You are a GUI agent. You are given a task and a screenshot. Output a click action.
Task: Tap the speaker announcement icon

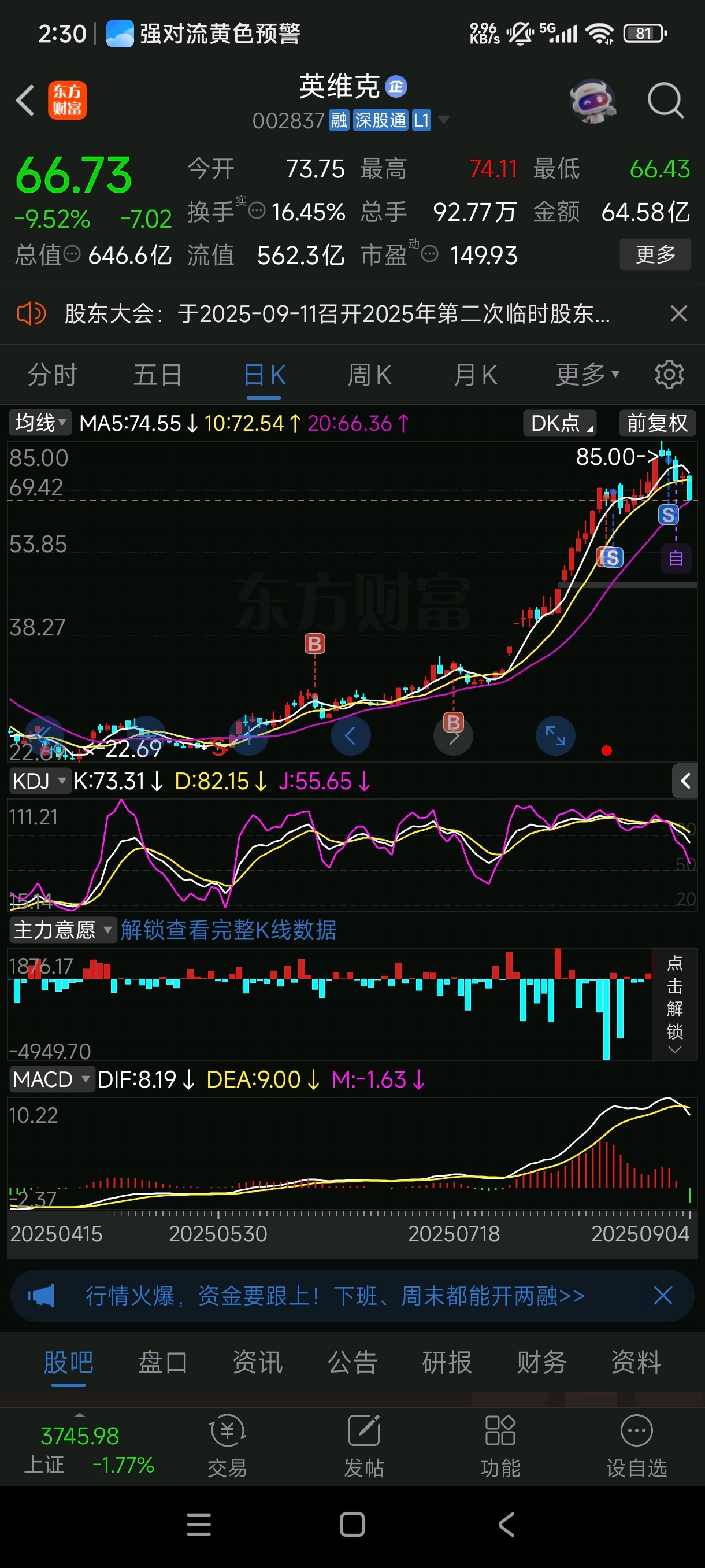[31, 314]
